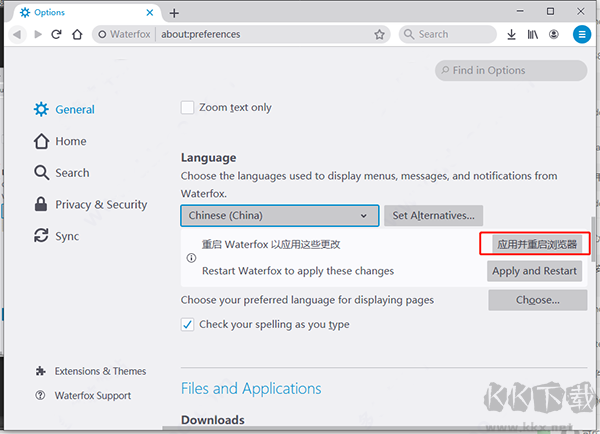Open the Library bookshelf icon

pyautogui.click(x=534, y=34)
